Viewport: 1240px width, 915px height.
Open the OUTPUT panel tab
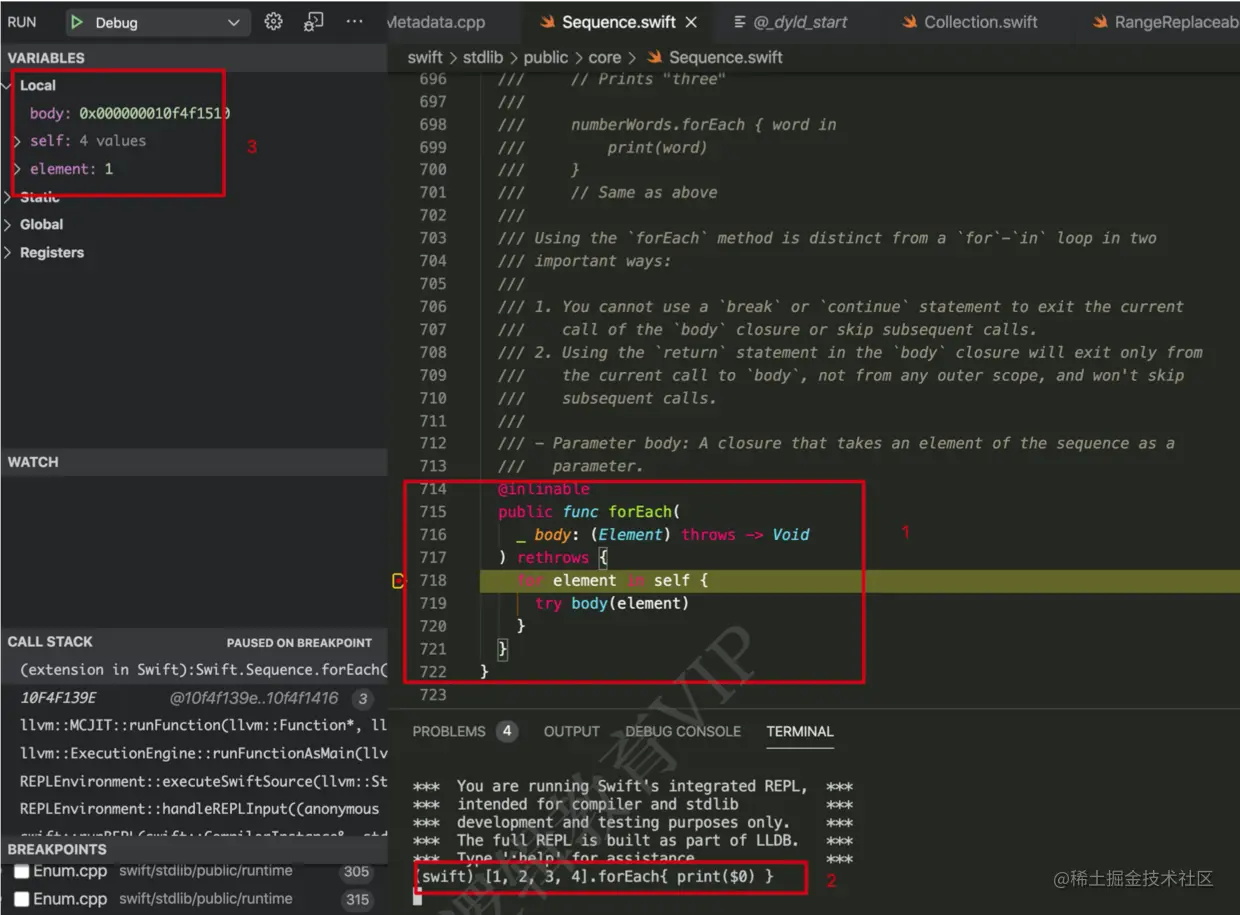[572, 732]
